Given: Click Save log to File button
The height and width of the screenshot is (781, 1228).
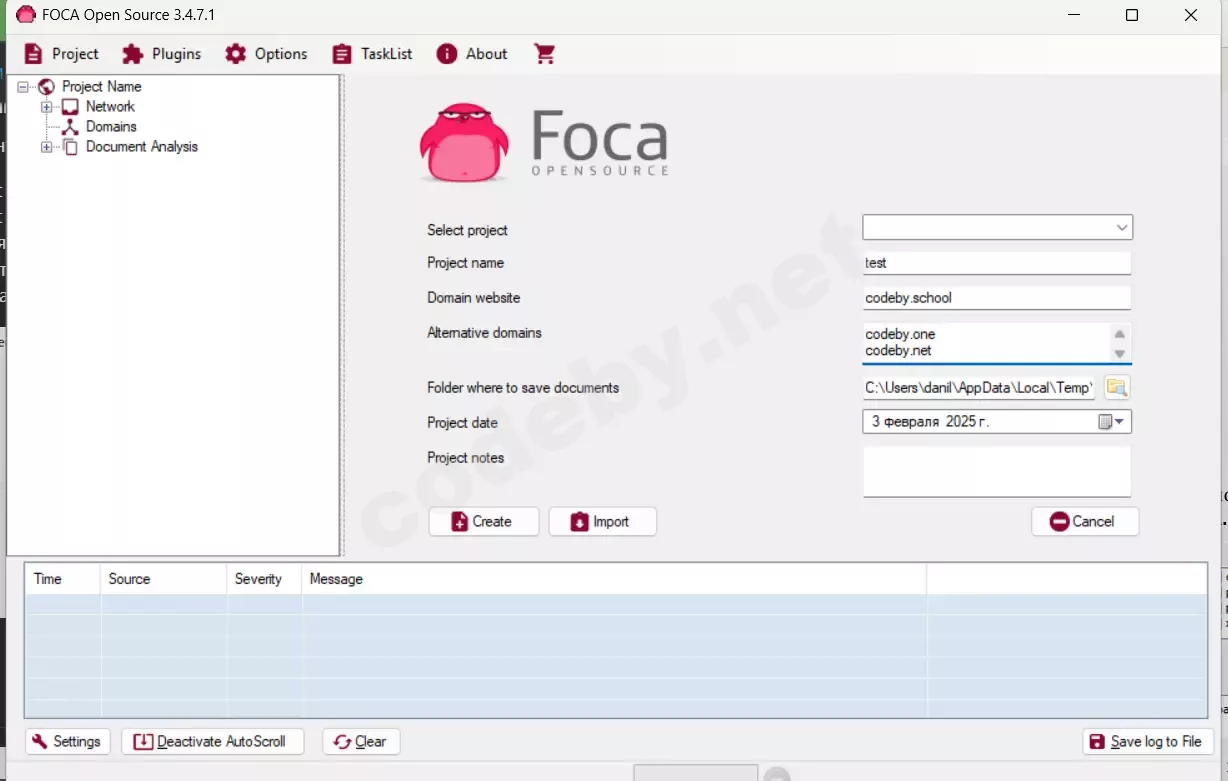Looking at the screenshot, I should 1148,741.
